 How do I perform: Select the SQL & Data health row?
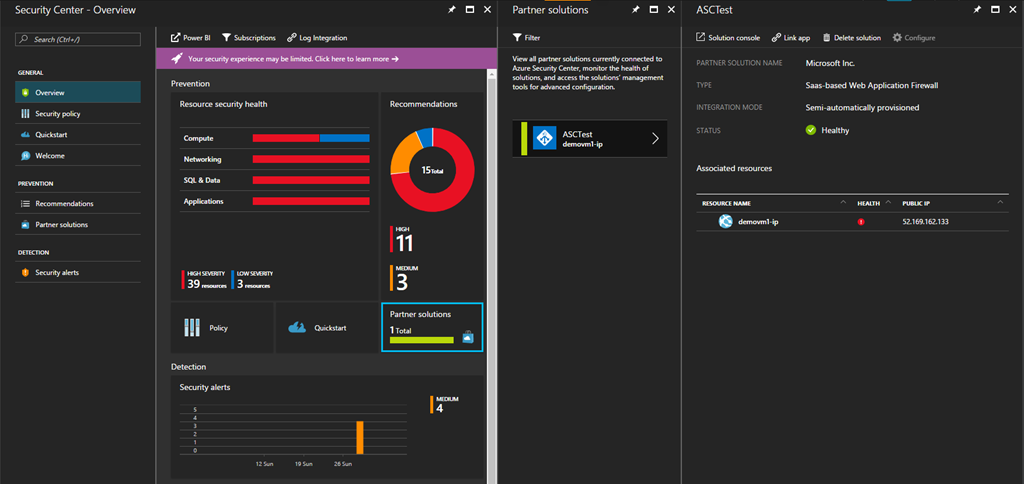(274, 180)
